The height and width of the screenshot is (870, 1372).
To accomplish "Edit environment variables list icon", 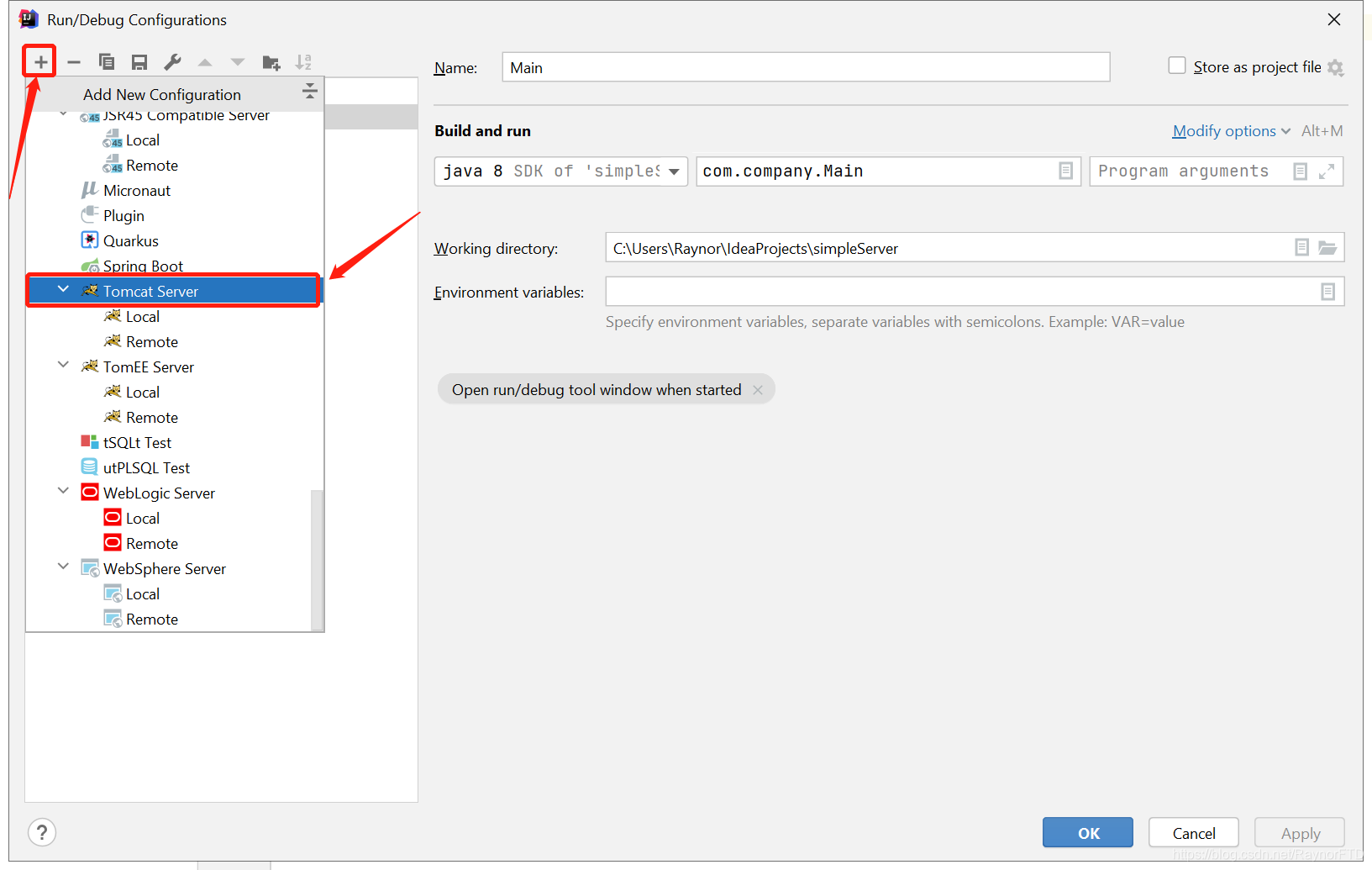I will 1327,292.
